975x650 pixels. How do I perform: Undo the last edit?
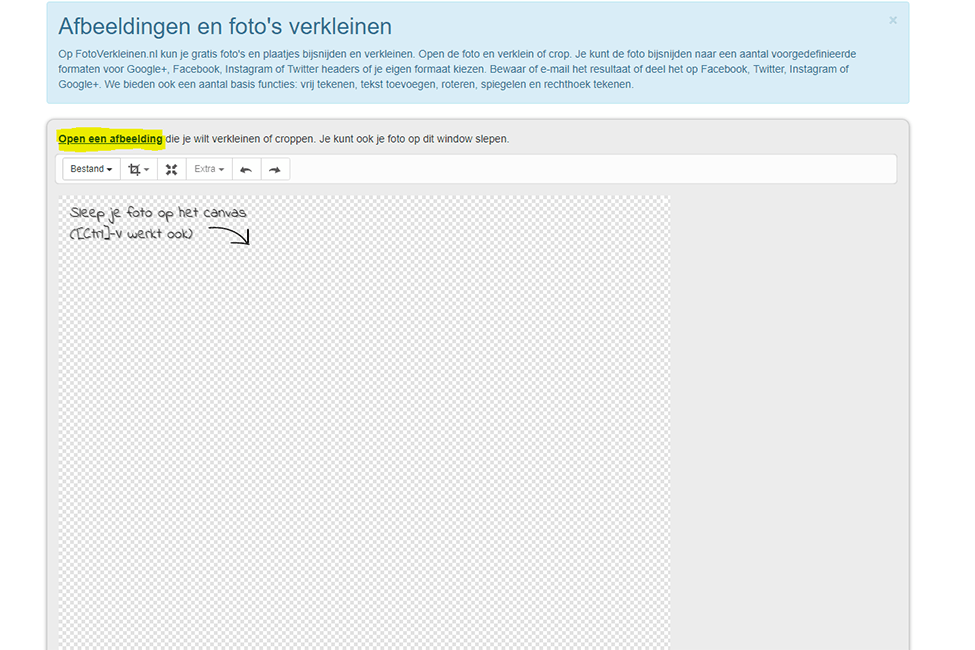coord(246,170)
